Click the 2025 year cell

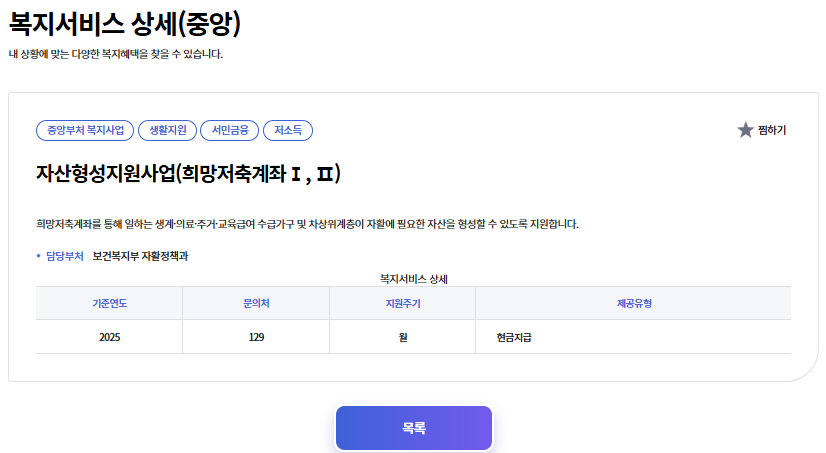point(109,337)
